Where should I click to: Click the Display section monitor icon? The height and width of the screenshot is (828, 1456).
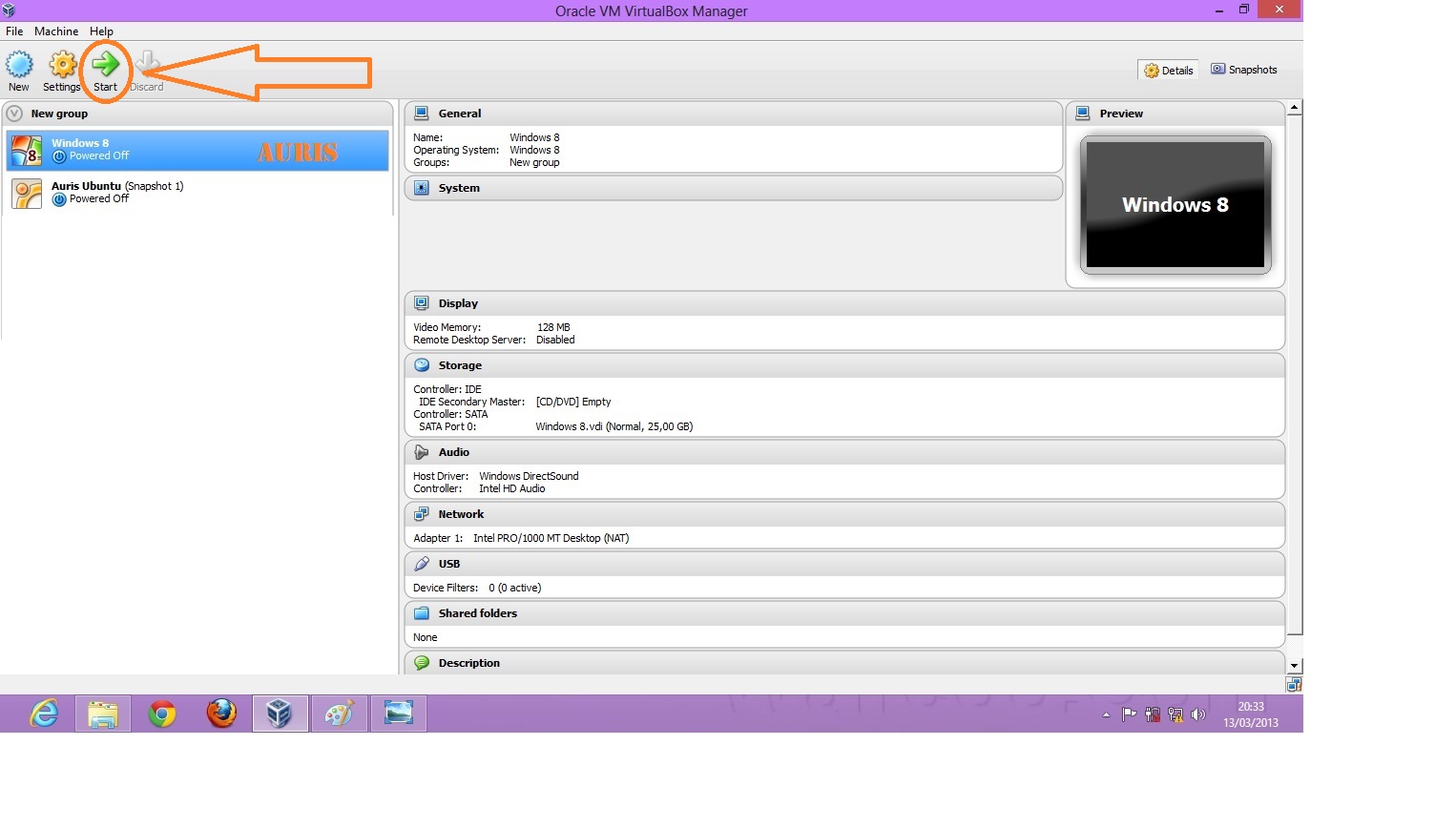tap(422, 303)
